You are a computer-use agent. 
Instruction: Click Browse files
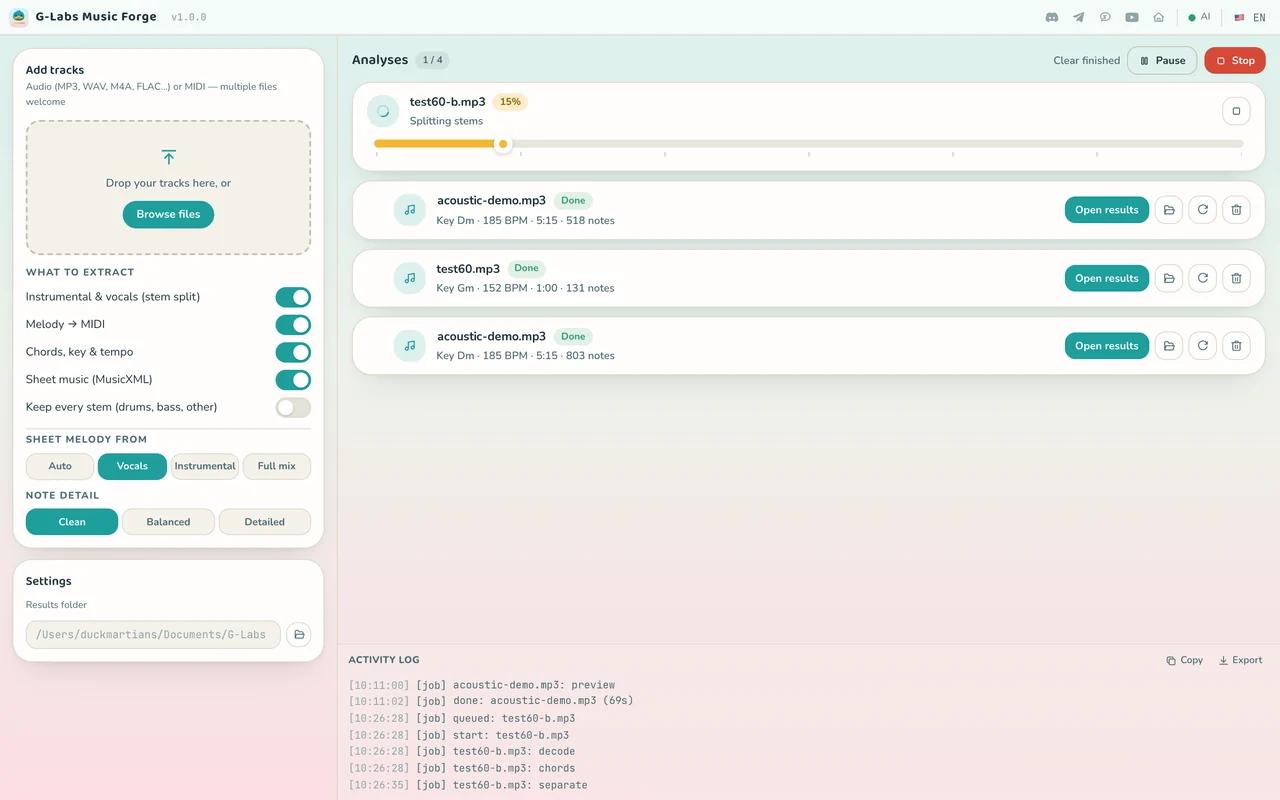[x=168, y=214]
